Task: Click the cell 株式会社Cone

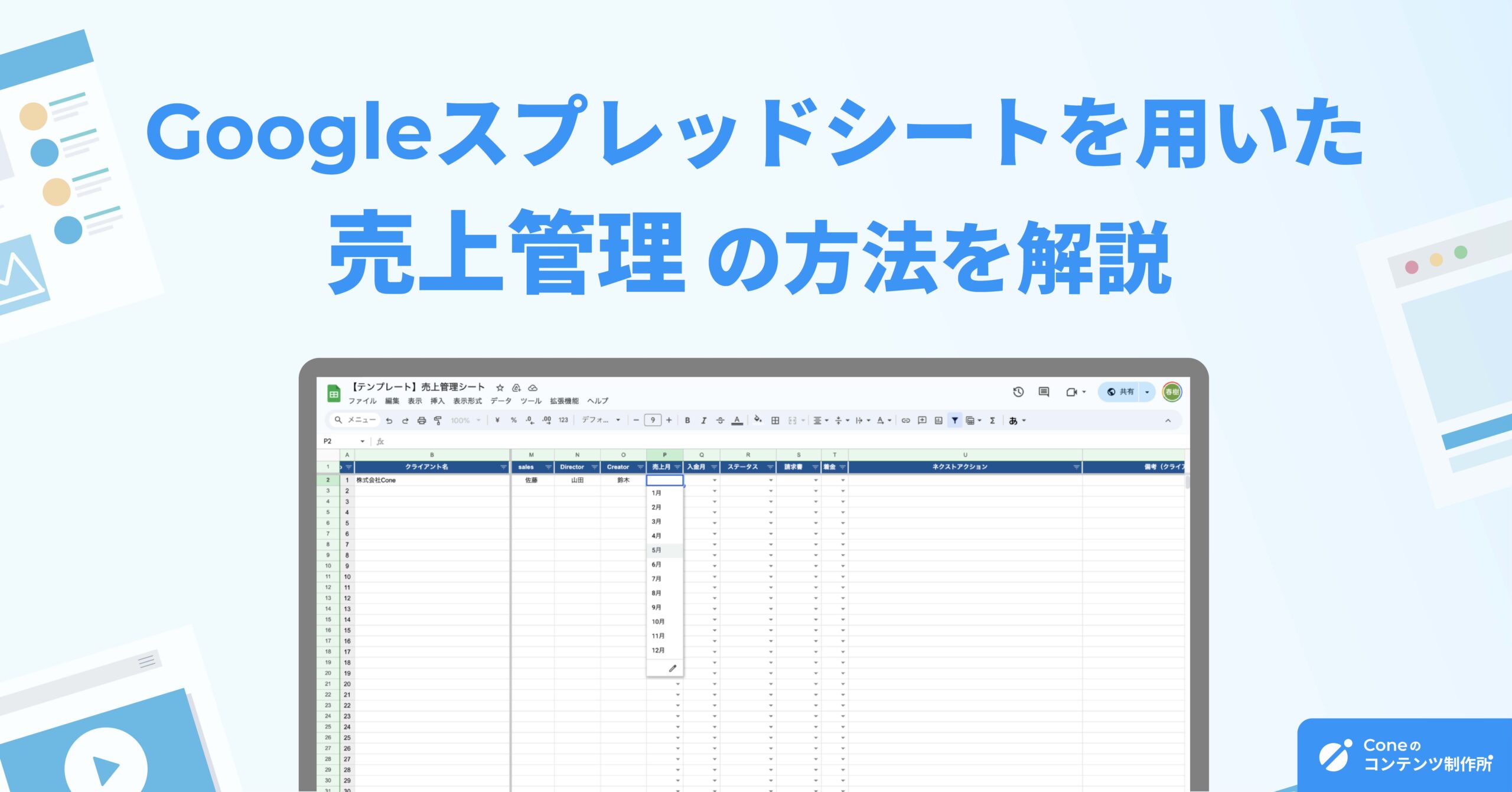Action: [x=432, y=480]
